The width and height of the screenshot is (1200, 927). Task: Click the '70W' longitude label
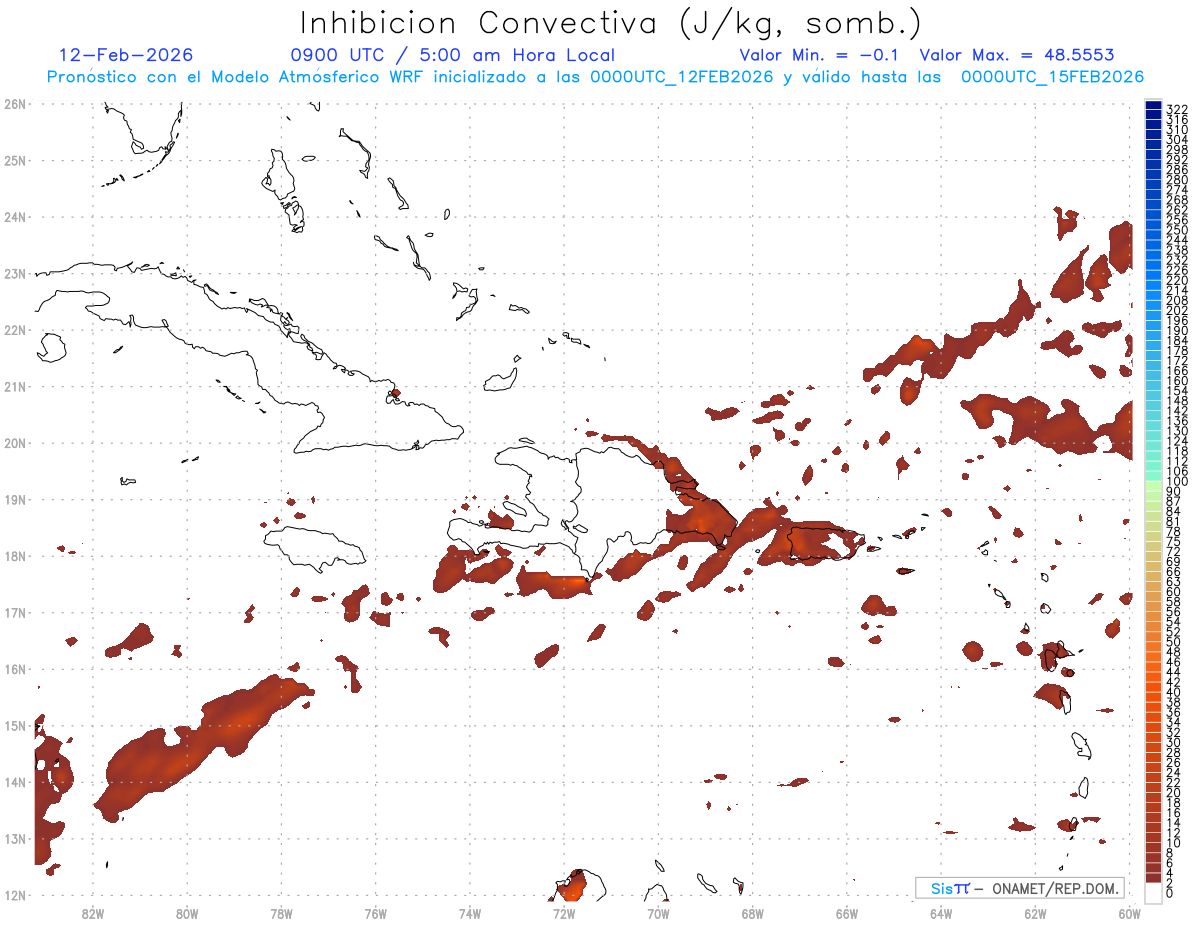(x=658, y=912)
